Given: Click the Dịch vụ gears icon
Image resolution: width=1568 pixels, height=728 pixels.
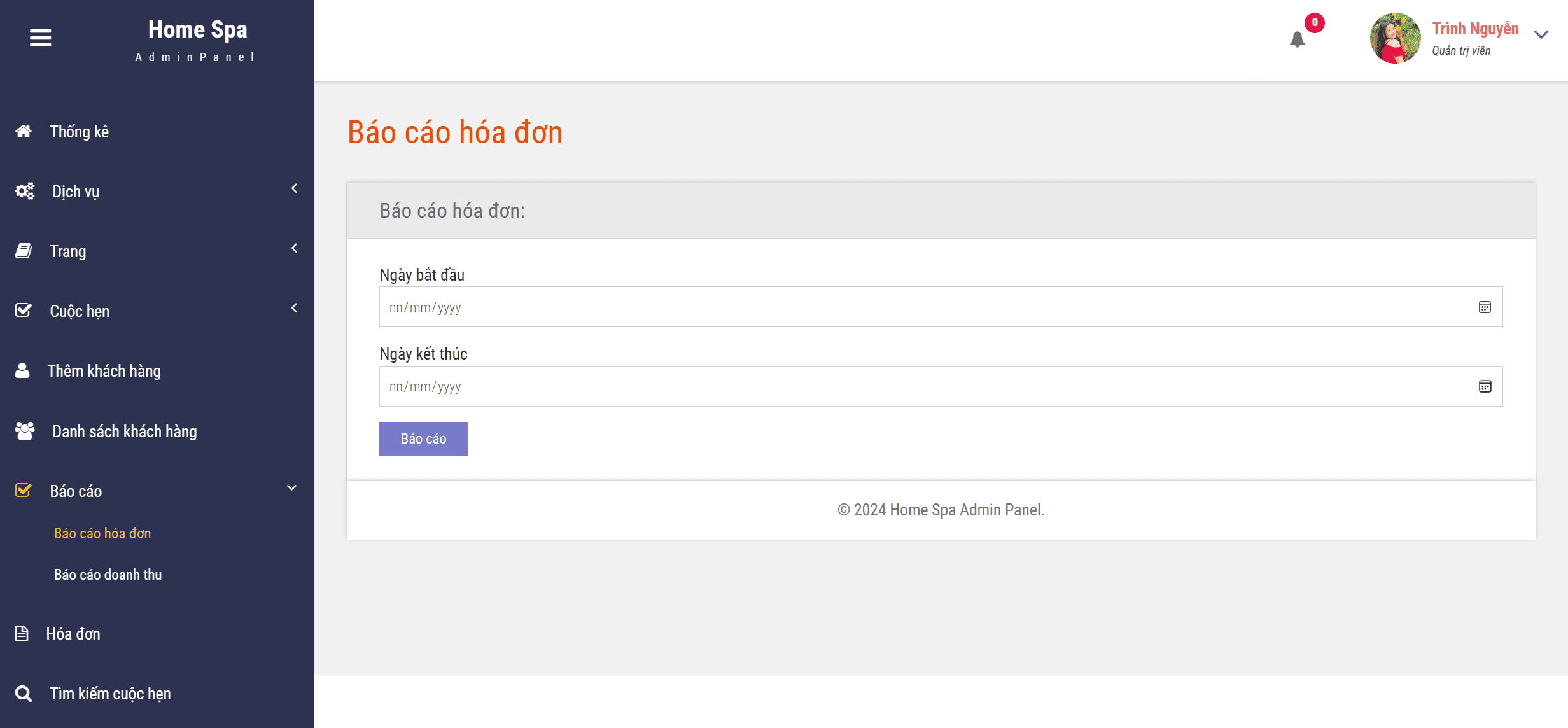Looking at the screenshot, I should coord(25,191).
